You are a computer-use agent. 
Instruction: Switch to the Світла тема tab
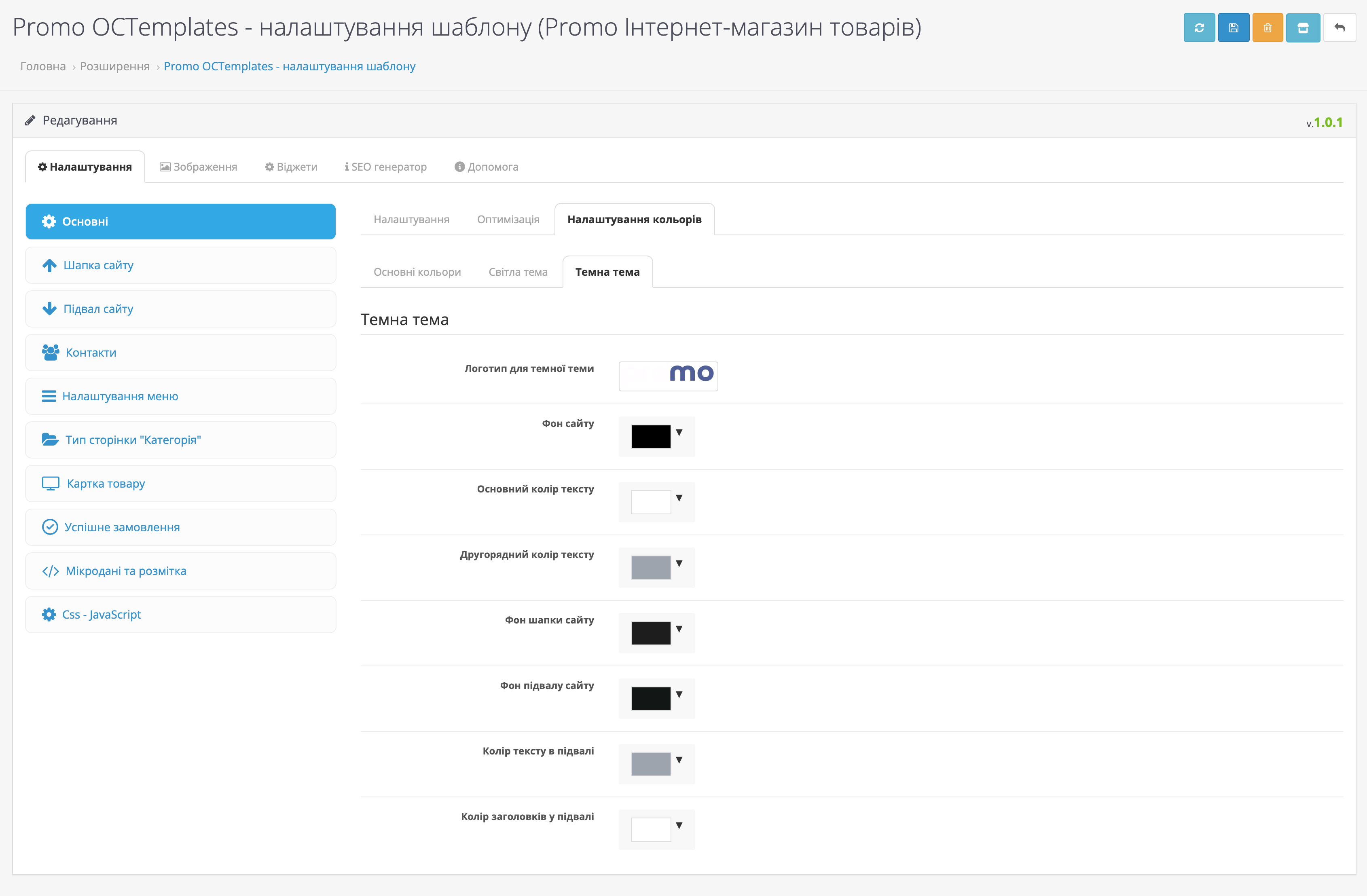518,272
